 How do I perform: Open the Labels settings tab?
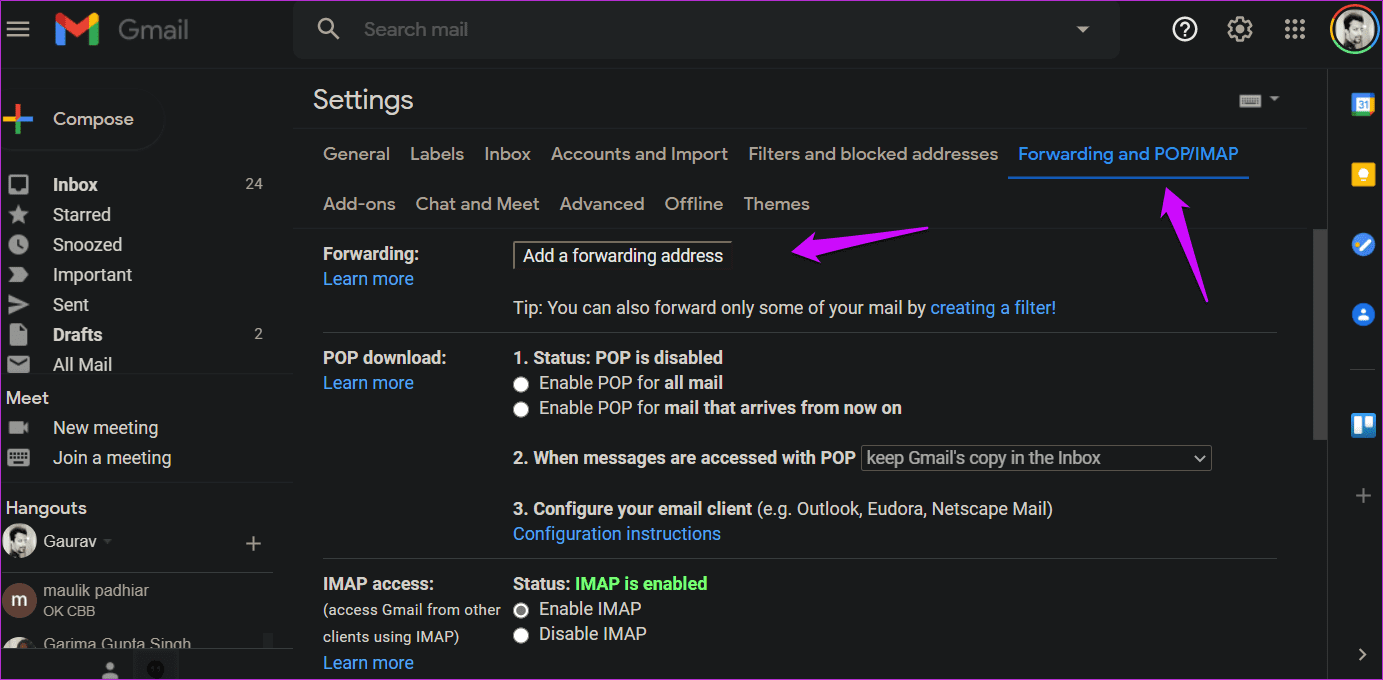click(x=437, y=154)
